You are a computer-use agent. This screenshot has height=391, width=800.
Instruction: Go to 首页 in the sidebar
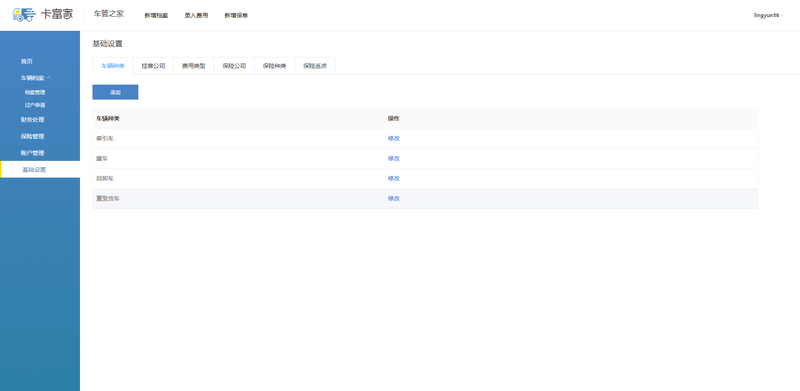(27, 61)
